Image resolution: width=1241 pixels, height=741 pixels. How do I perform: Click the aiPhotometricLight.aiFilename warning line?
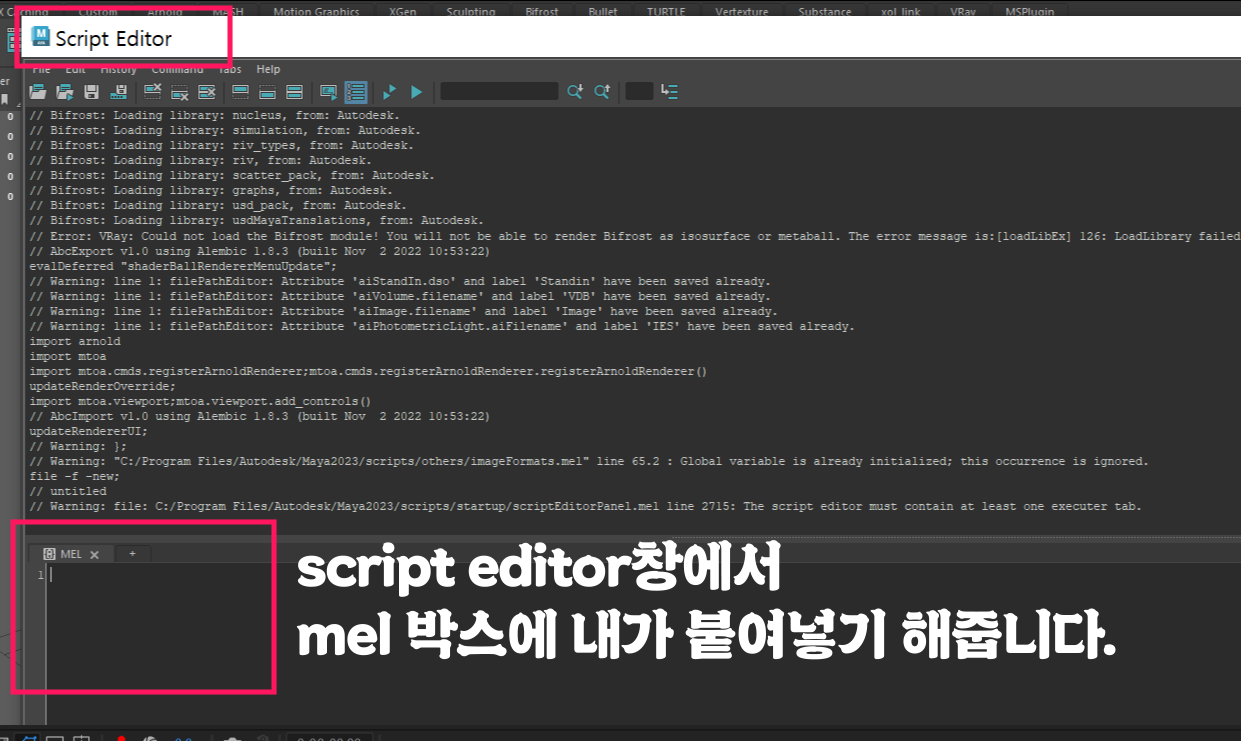tap(442, 326)
